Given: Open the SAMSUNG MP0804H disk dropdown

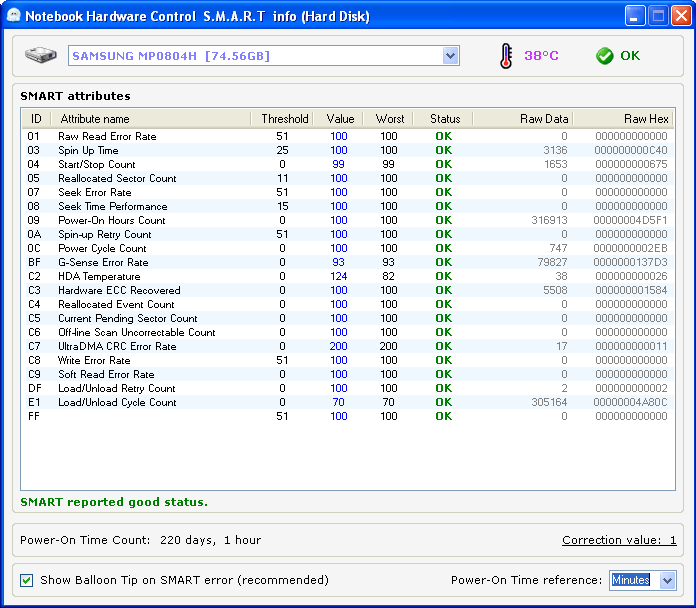Looking at the screenshot, I should tap(451, 56).
